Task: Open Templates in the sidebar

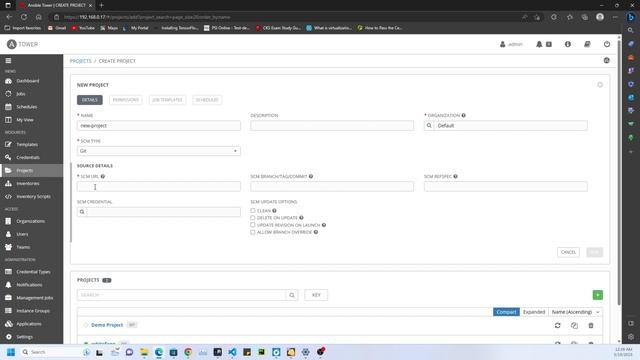Action: (x=27, y=144)
